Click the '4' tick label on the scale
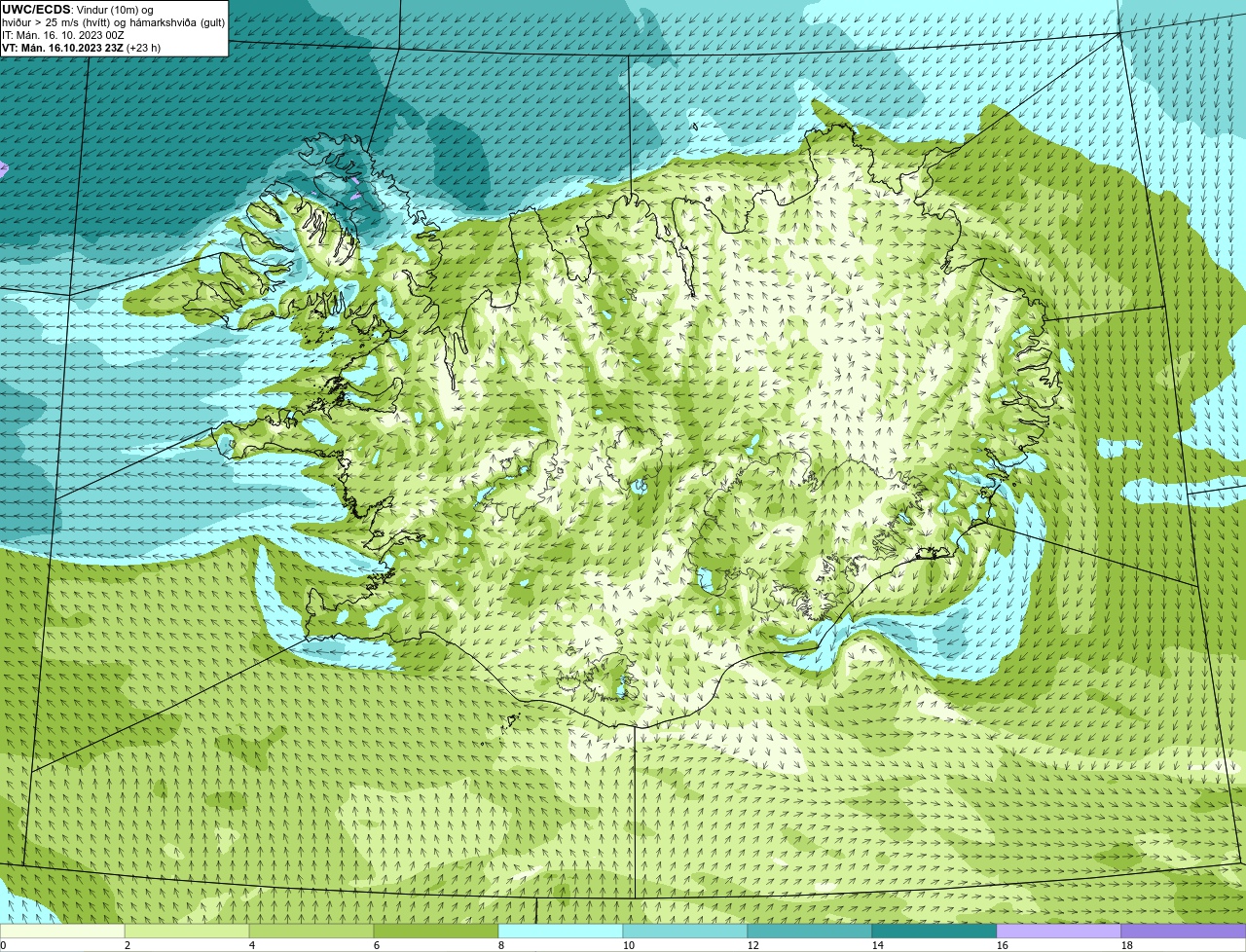Viewport: 1246px width, 952px height. click(x=252, y=945)
